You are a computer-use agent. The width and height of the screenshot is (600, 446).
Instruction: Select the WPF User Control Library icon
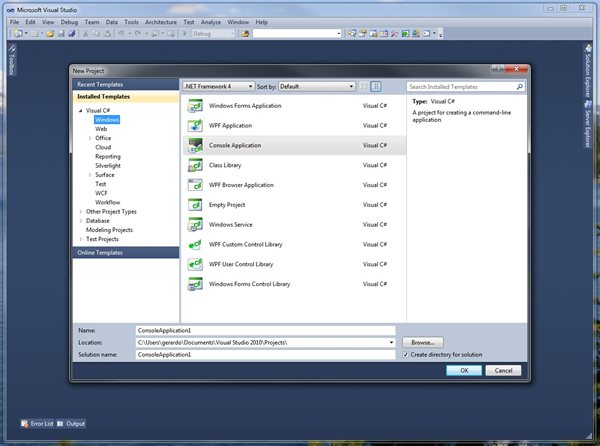pos(195,264)
